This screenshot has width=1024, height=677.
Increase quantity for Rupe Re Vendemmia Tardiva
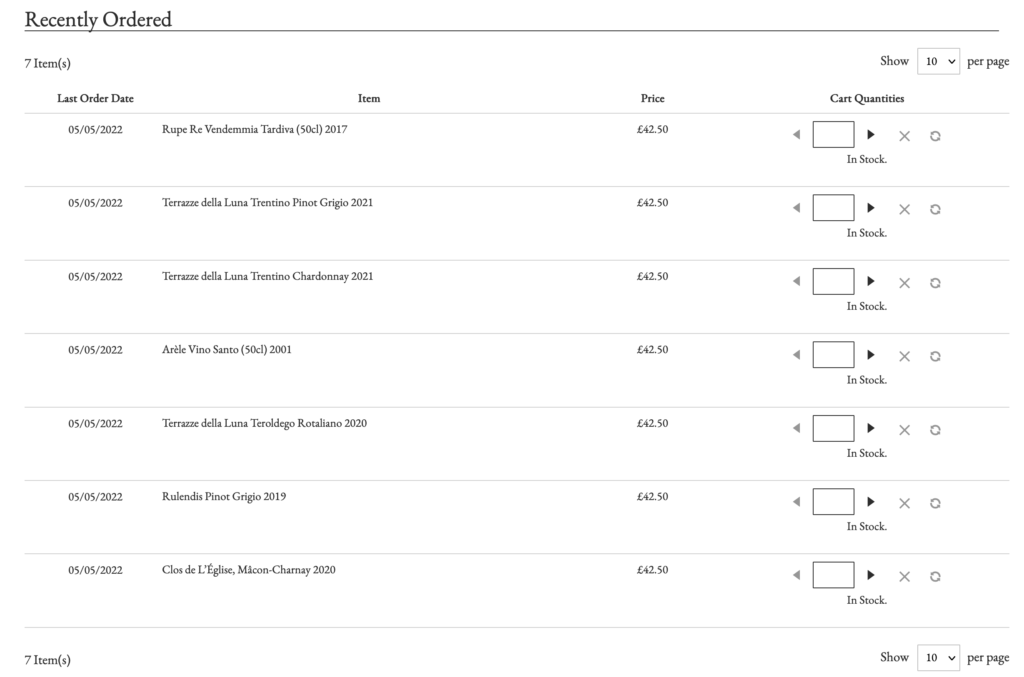(870, 134)
